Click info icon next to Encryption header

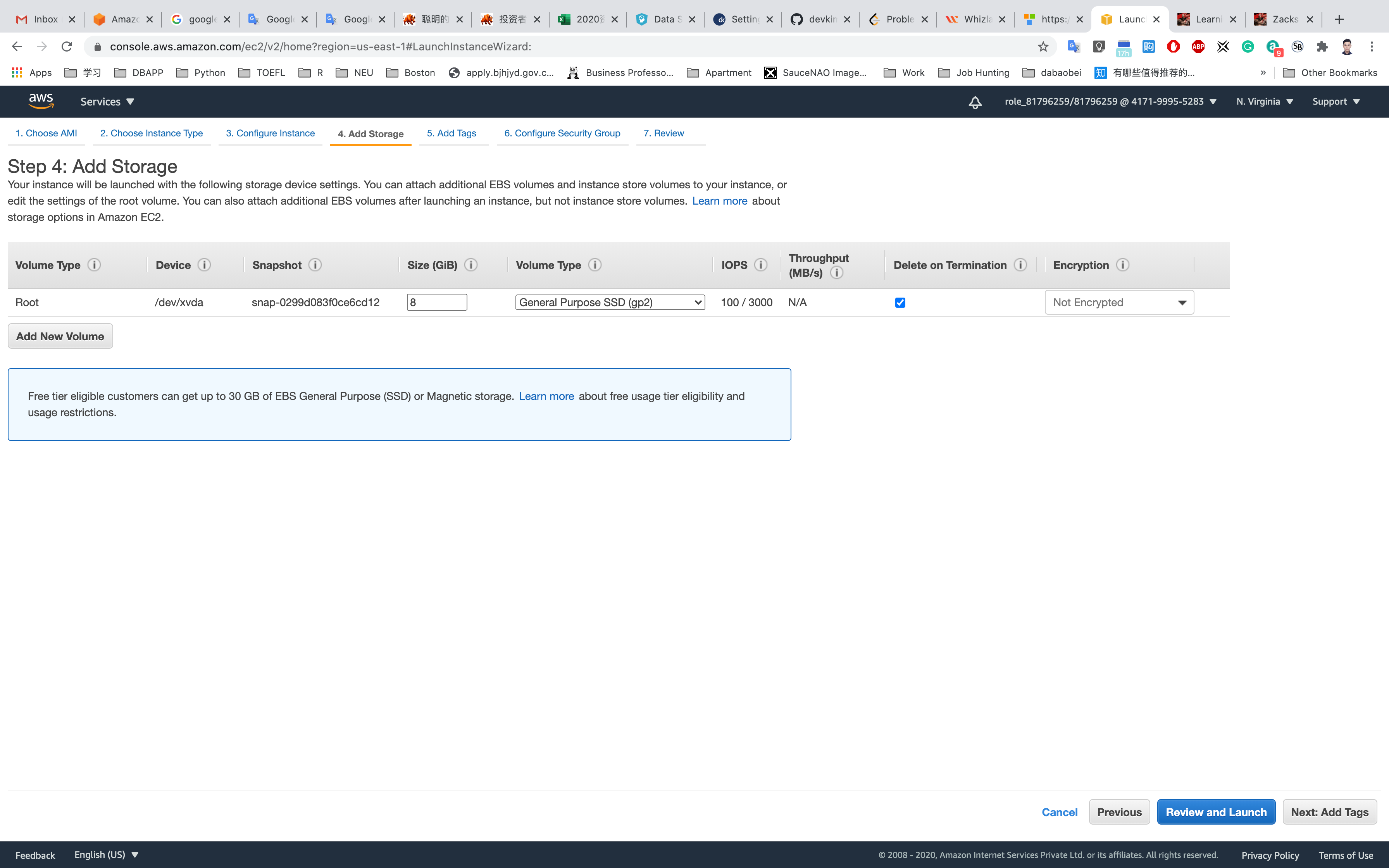tap(1123, 265)
